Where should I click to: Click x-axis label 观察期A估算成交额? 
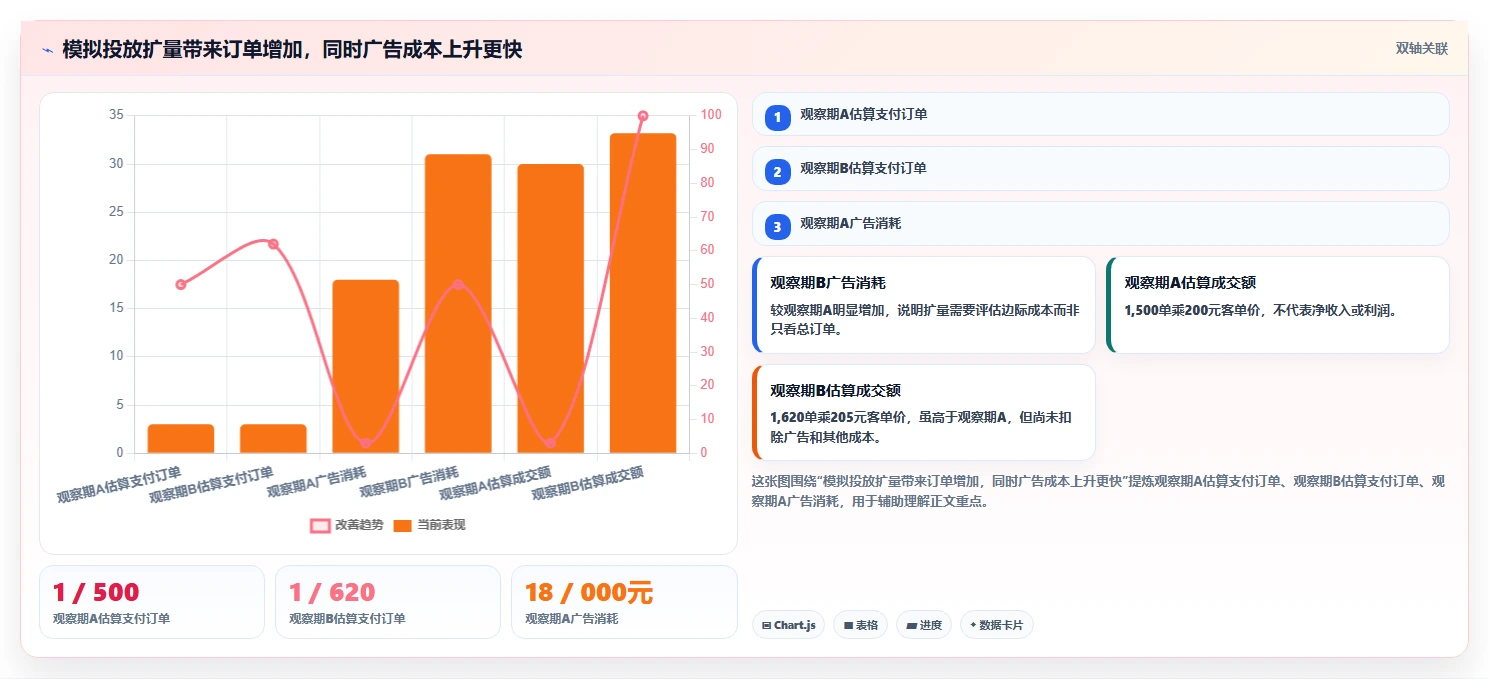tap(496, 483)
